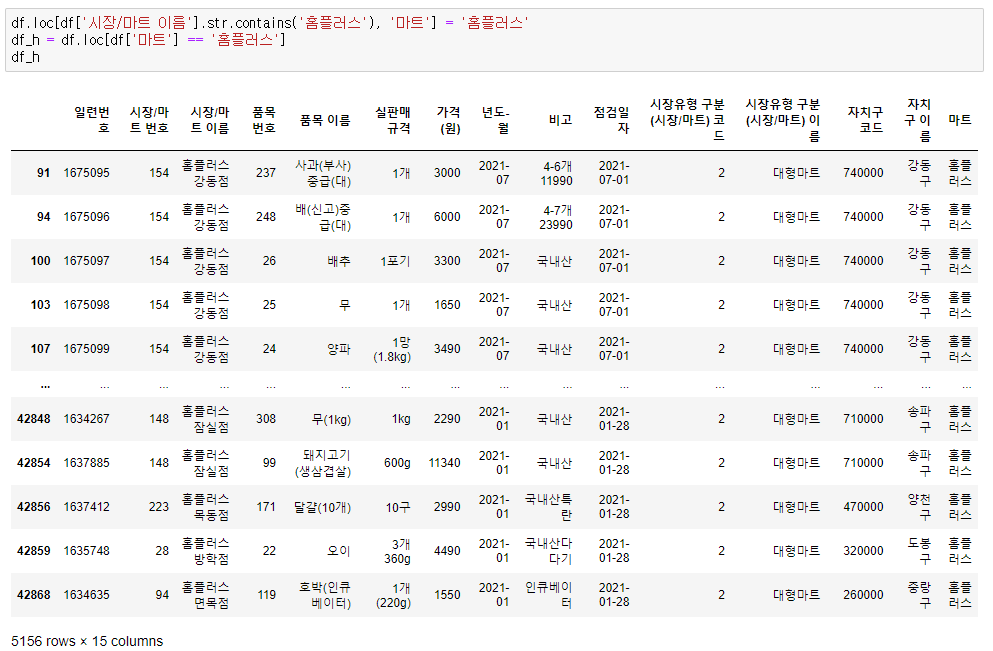
Task: Select serial number 1675095
Action: [86, 173]
